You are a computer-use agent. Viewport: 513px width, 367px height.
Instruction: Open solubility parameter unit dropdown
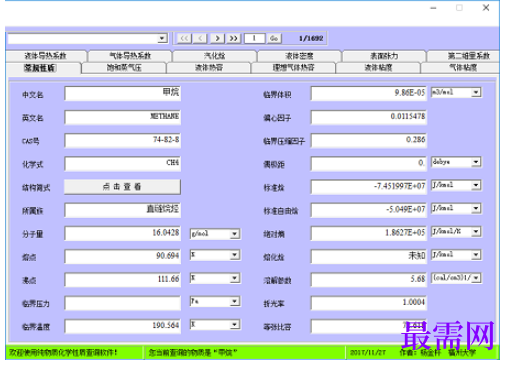tap(456, 278)
